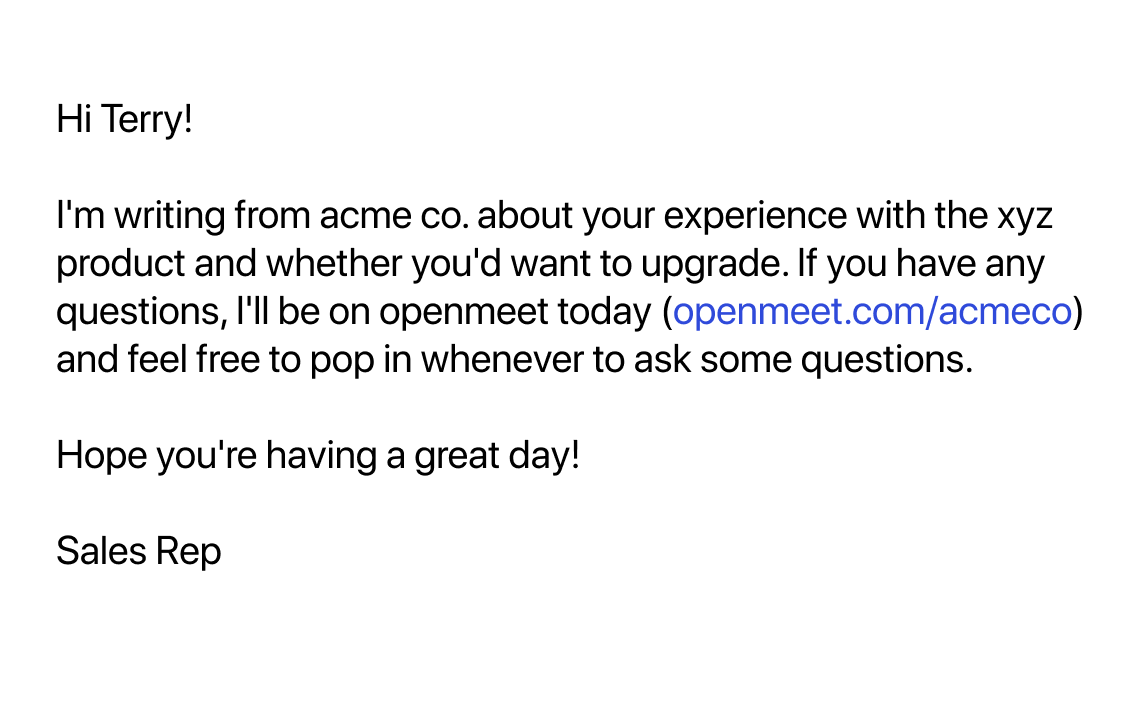Viewport: 1132px width, 712px height.
Task: Click the "Hi Terry!" greeting line
Action: (124, 121)
